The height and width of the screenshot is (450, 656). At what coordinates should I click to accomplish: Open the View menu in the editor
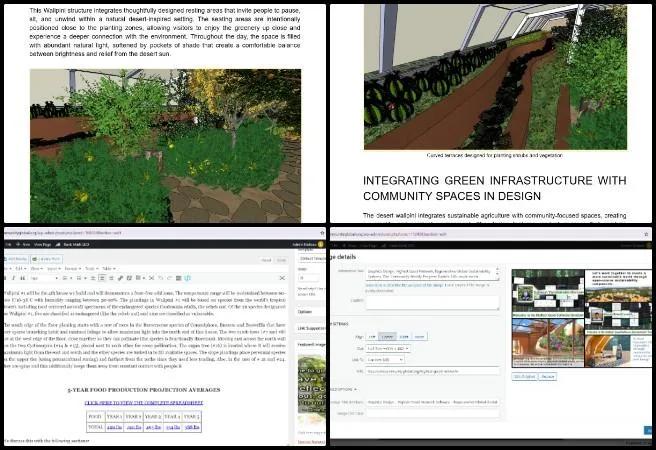tap(36, 268)
